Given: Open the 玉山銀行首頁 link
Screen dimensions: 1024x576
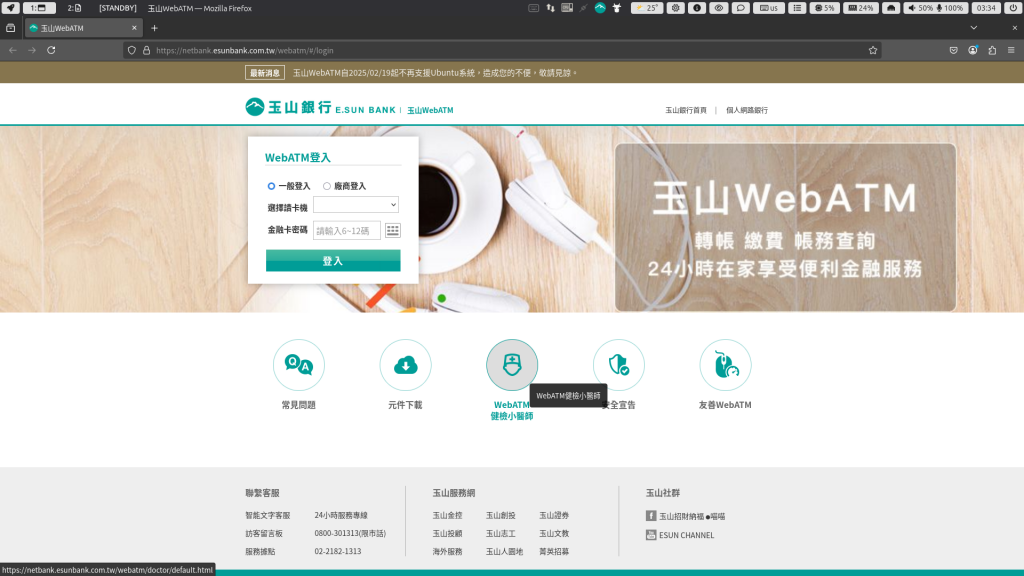Looking at the screenshot, I should tap(686, 110).
